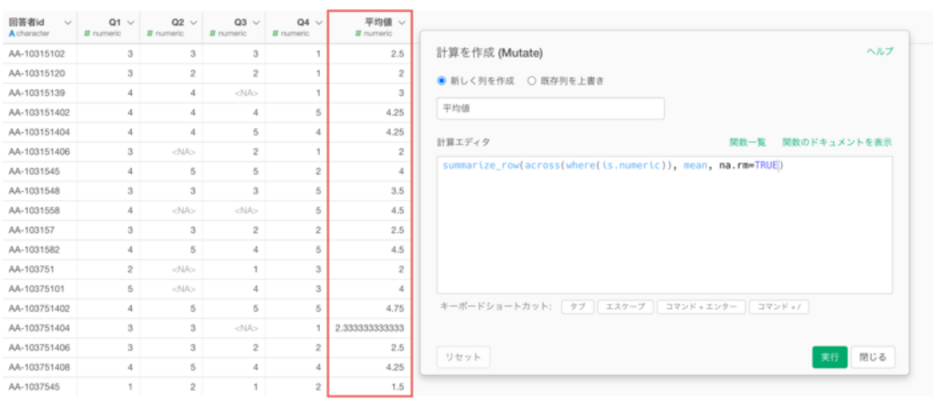Select the 新しく列を作成 radio button
The width and height of the screenshot is (933, 400).
(x=443, y=81)
